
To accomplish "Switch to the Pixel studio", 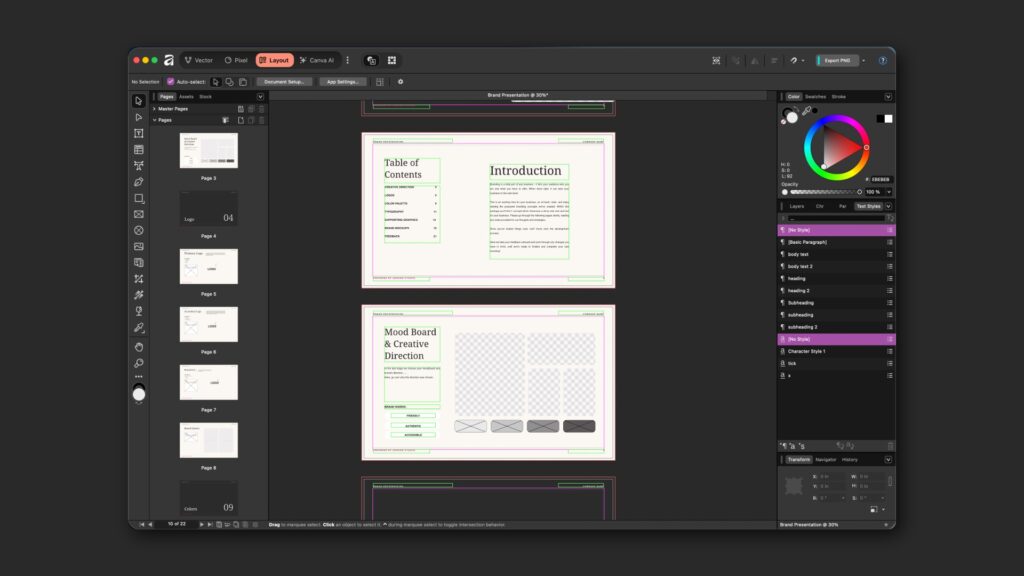I will coord(236,60).
